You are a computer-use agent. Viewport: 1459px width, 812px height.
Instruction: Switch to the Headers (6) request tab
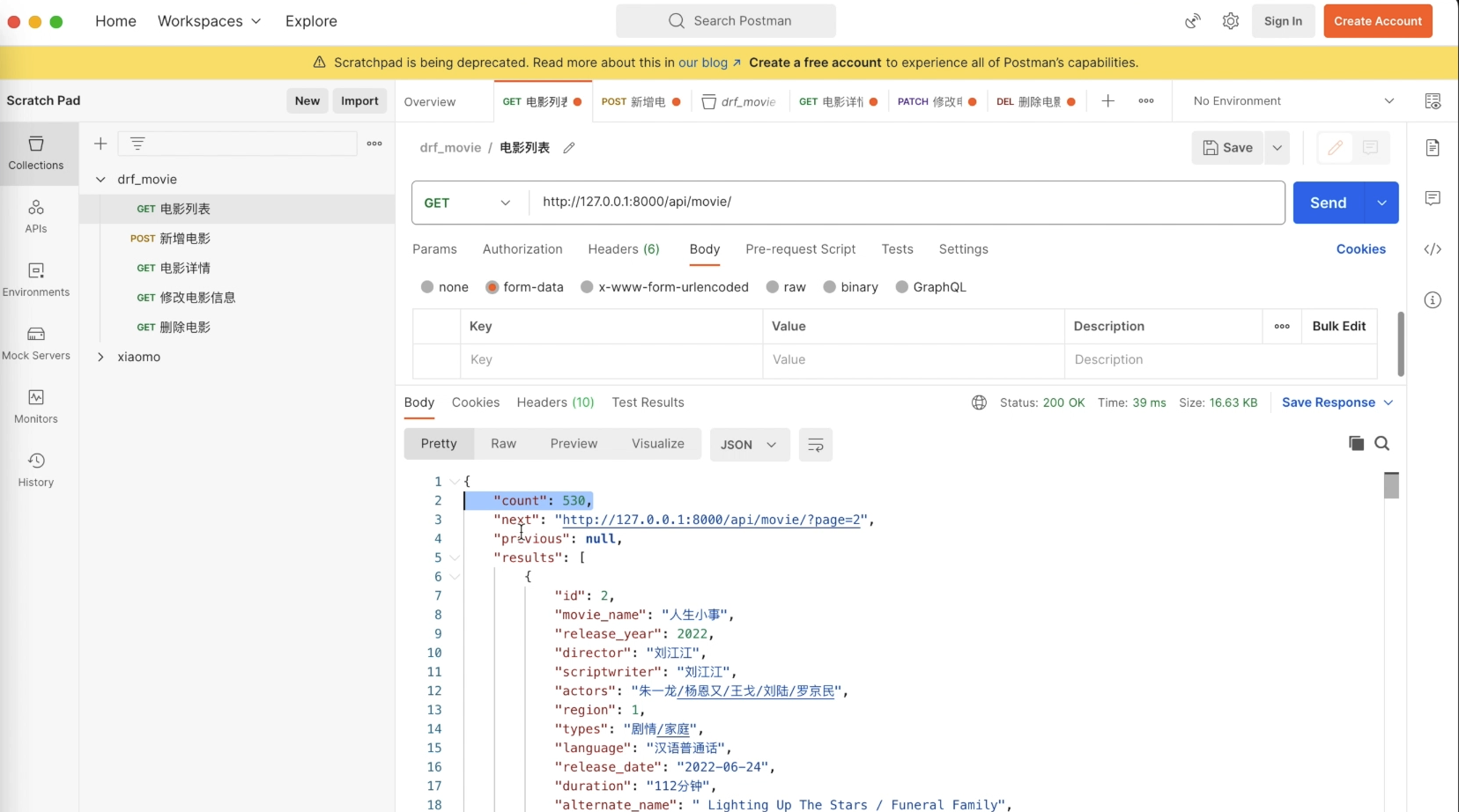pyautogui.click(x=624, y=249)
